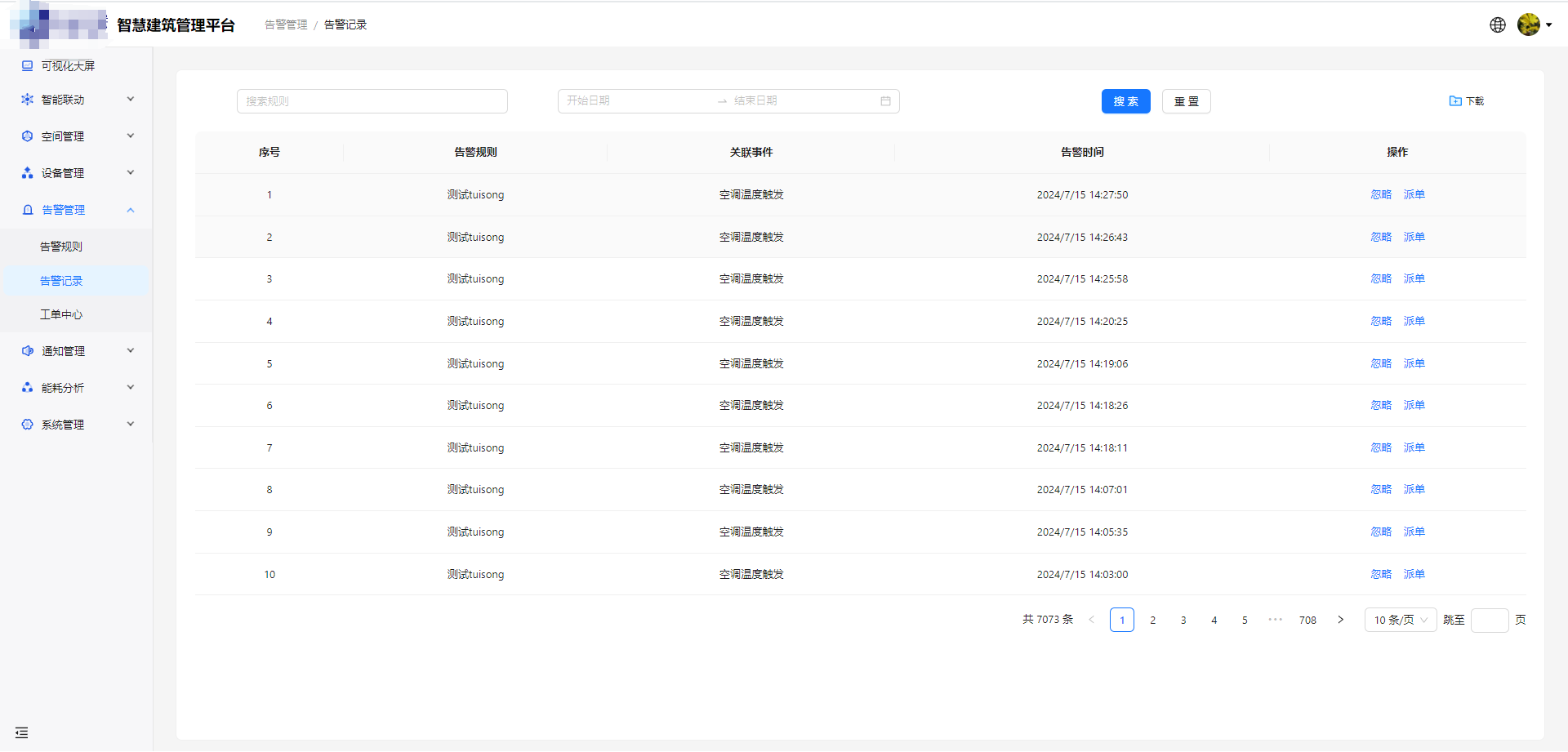Open 告警规则 in the sidebar
This screenshot has width=1568, height=752.
click(61, 247)
